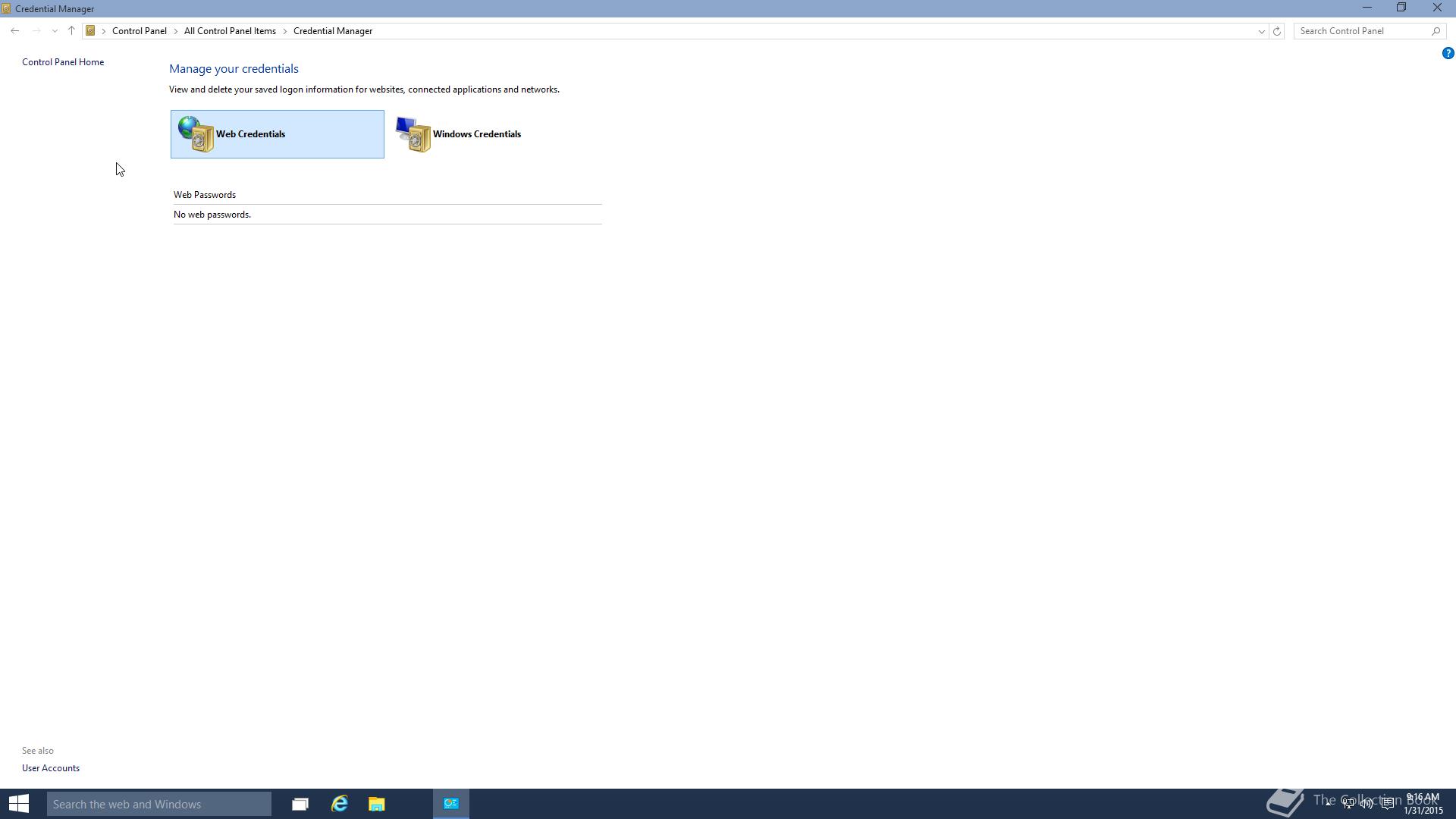Screen dimensions: 1456x819
Task: Open Task View from taskbar
Action: (300, 804)
